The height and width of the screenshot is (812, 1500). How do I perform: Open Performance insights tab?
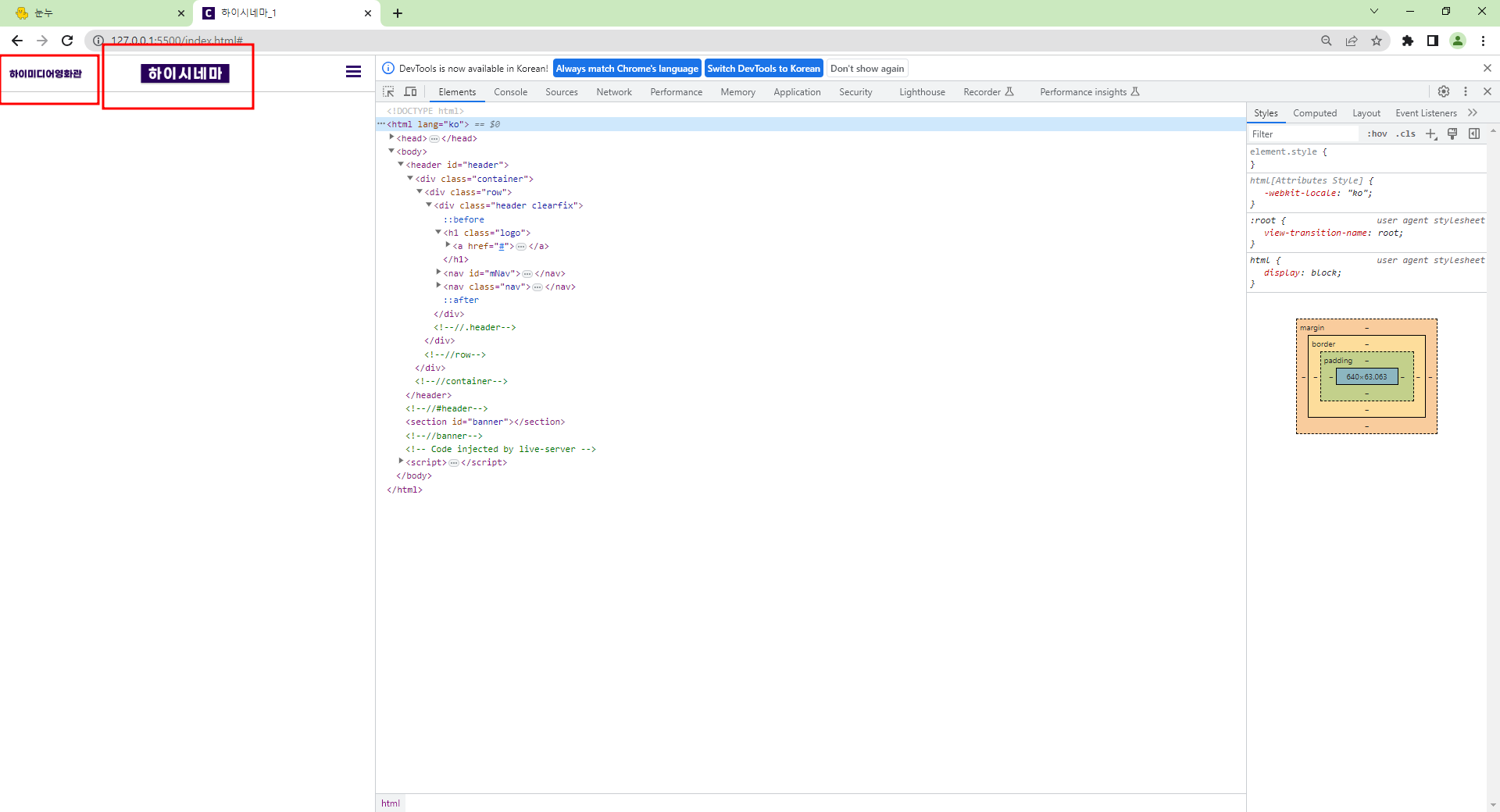(1090, 92)
